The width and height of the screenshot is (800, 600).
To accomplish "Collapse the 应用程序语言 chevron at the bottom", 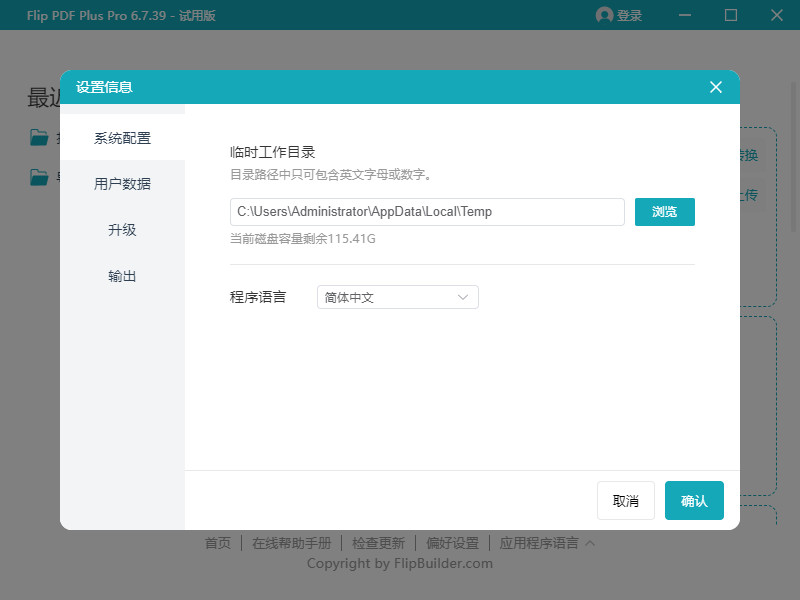I will 592,542.
